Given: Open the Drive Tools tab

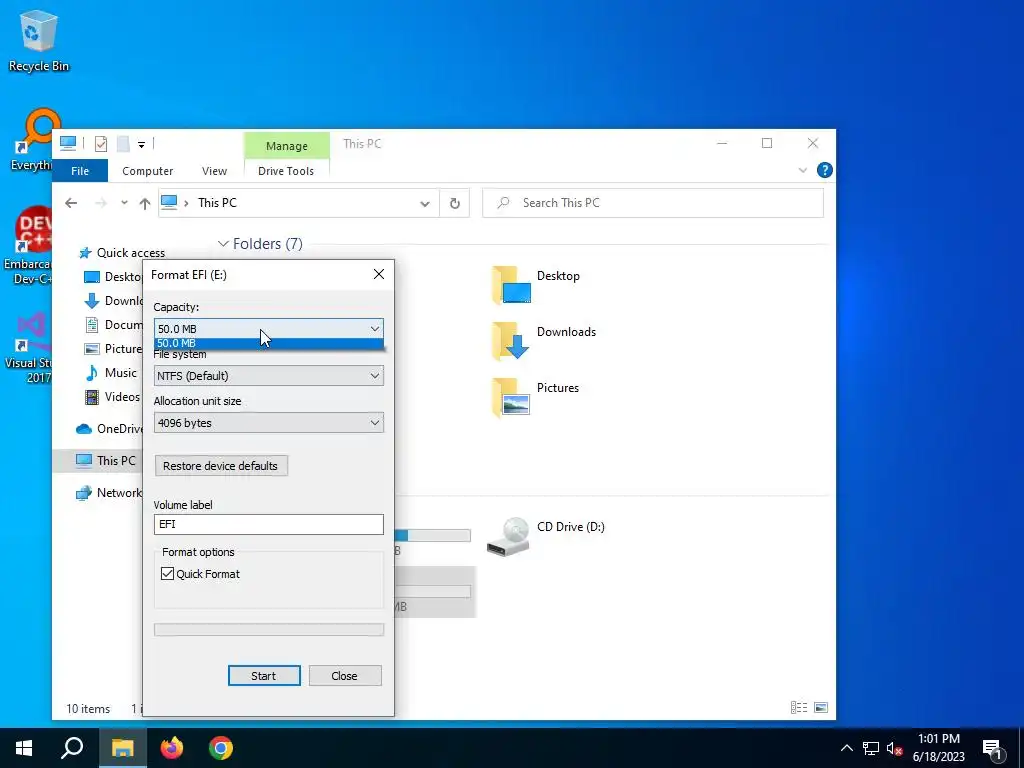Looking at the screenshot, I should 286,171.
